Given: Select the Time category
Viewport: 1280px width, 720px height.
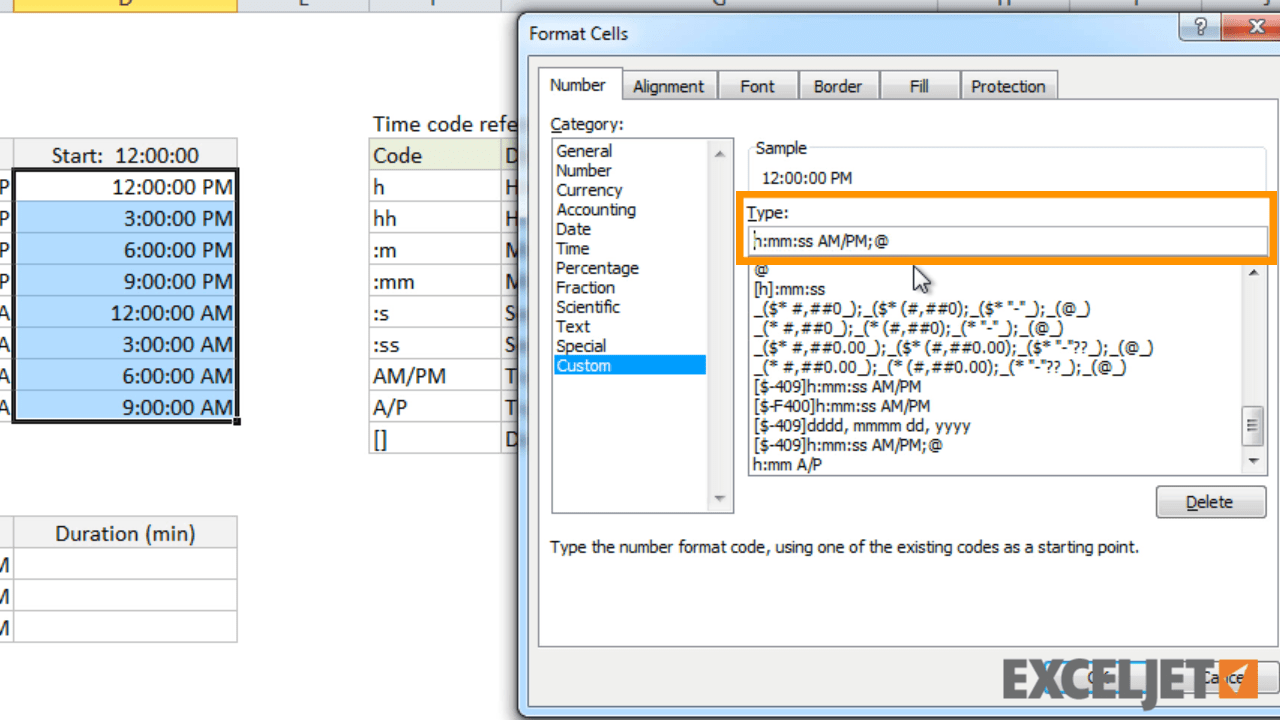Looking at the screenshot, I should [x=572, y=248].
